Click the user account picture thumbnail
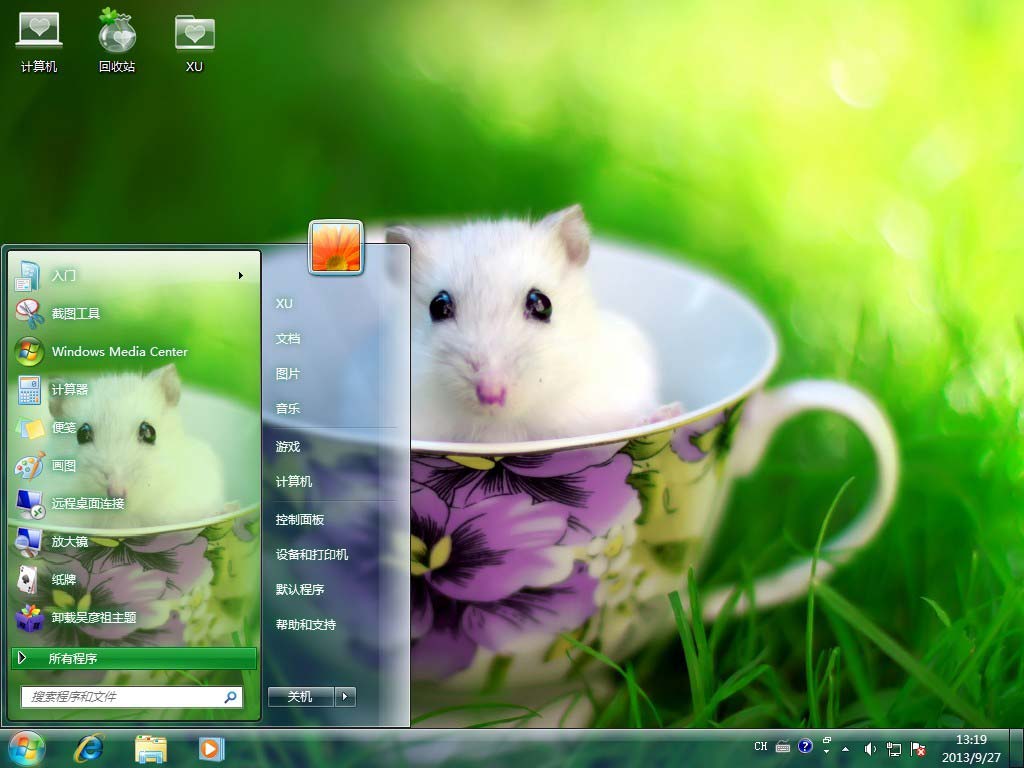This screenshot has width=1024, height=768. [336, 247]
